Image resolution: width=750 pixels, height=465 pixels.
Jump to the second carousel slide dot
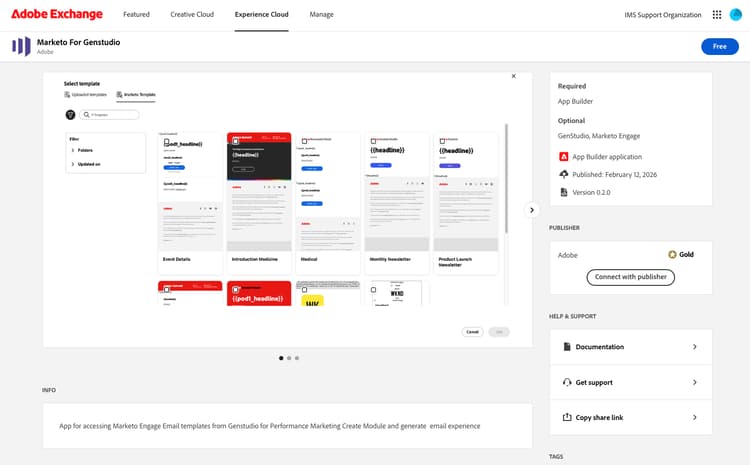pyautogui.click(x=289, y=358)
